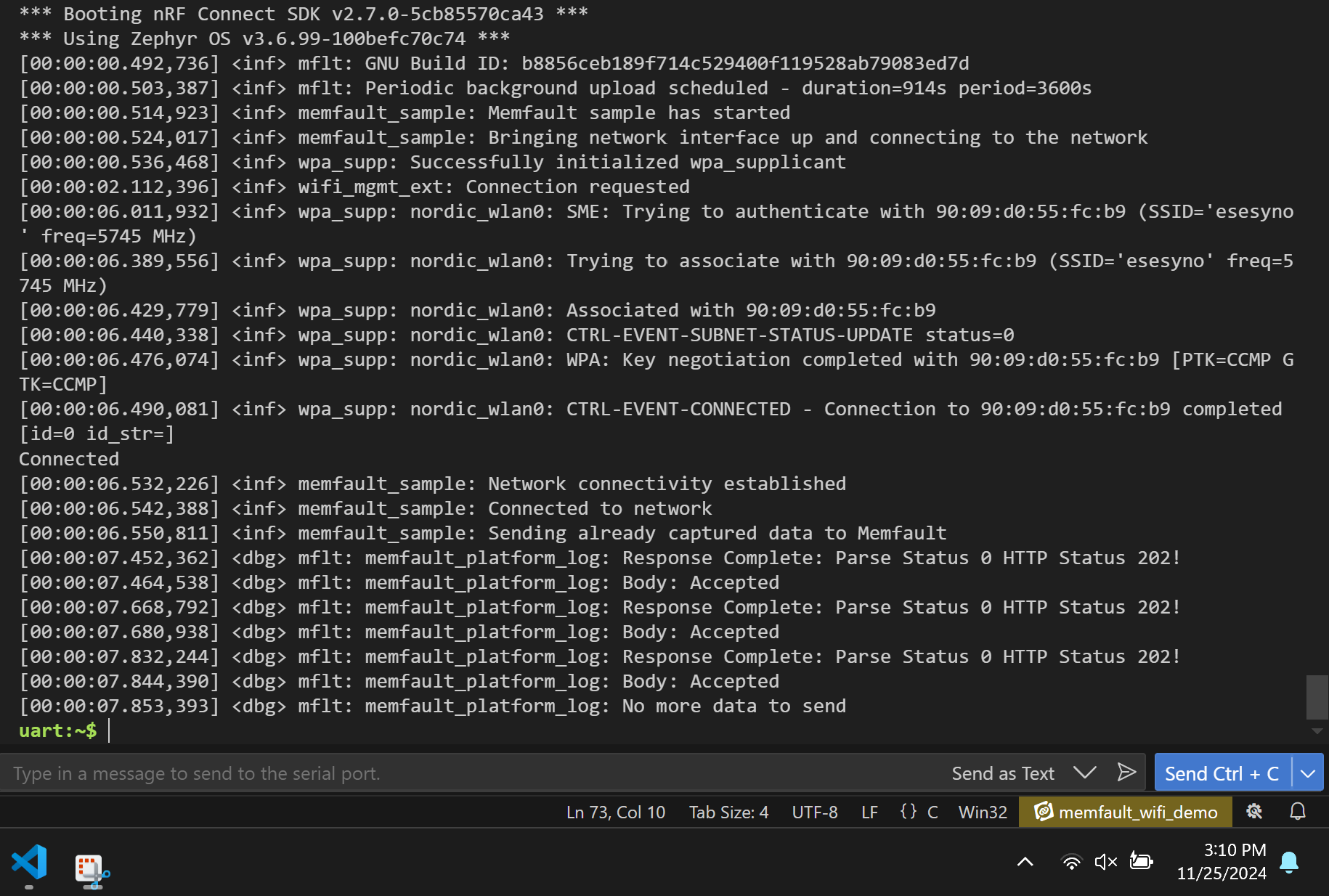Open the Snipping Tool taskbar icon
This screenshot has width=1329, height=896.
(x=92, y=870)
